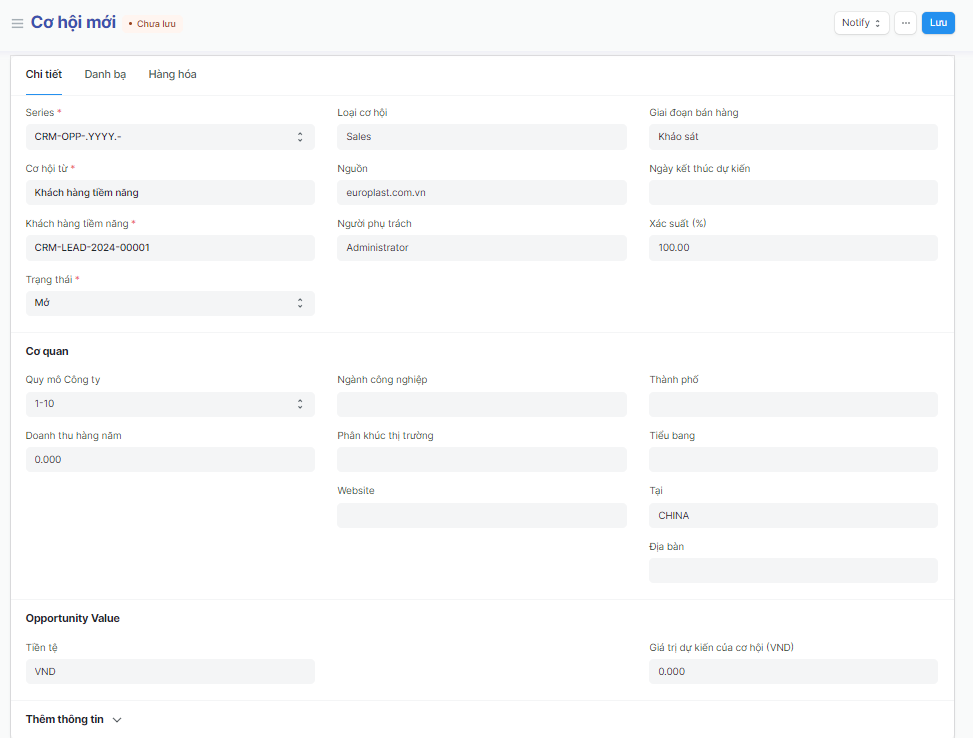The height and width of the screenshot is (738, 973).
Task: Select the Chi tiết tab
Action: 44,74
